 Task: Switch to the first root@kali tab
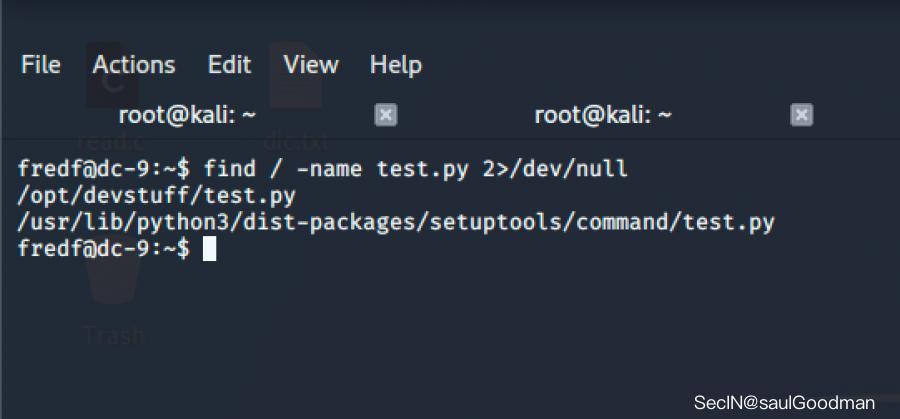[187, 116]
